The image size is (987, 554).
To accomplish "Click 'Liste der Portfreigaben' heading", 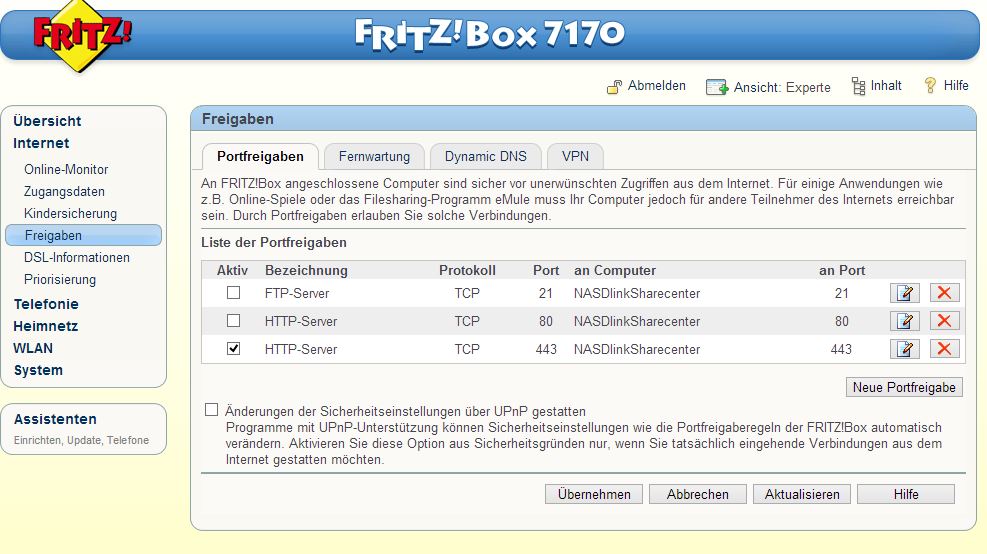I will (274, 242).
